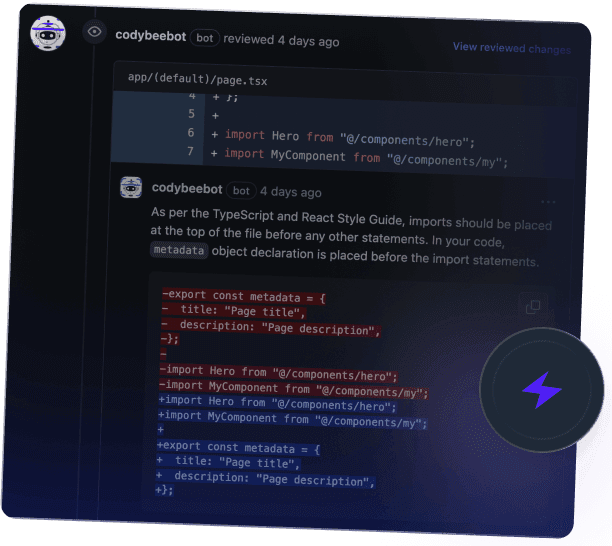Click the bot badge next to comment author

(x=240, y=191)
